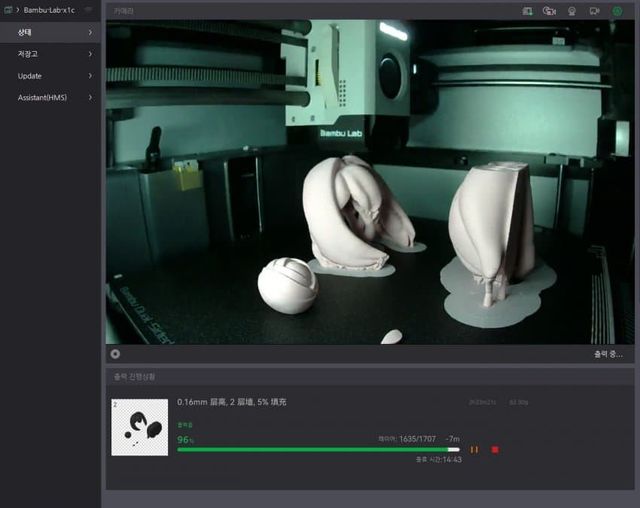Open the Update sidebar section
The image size is (640, 508).
point(30,76)
